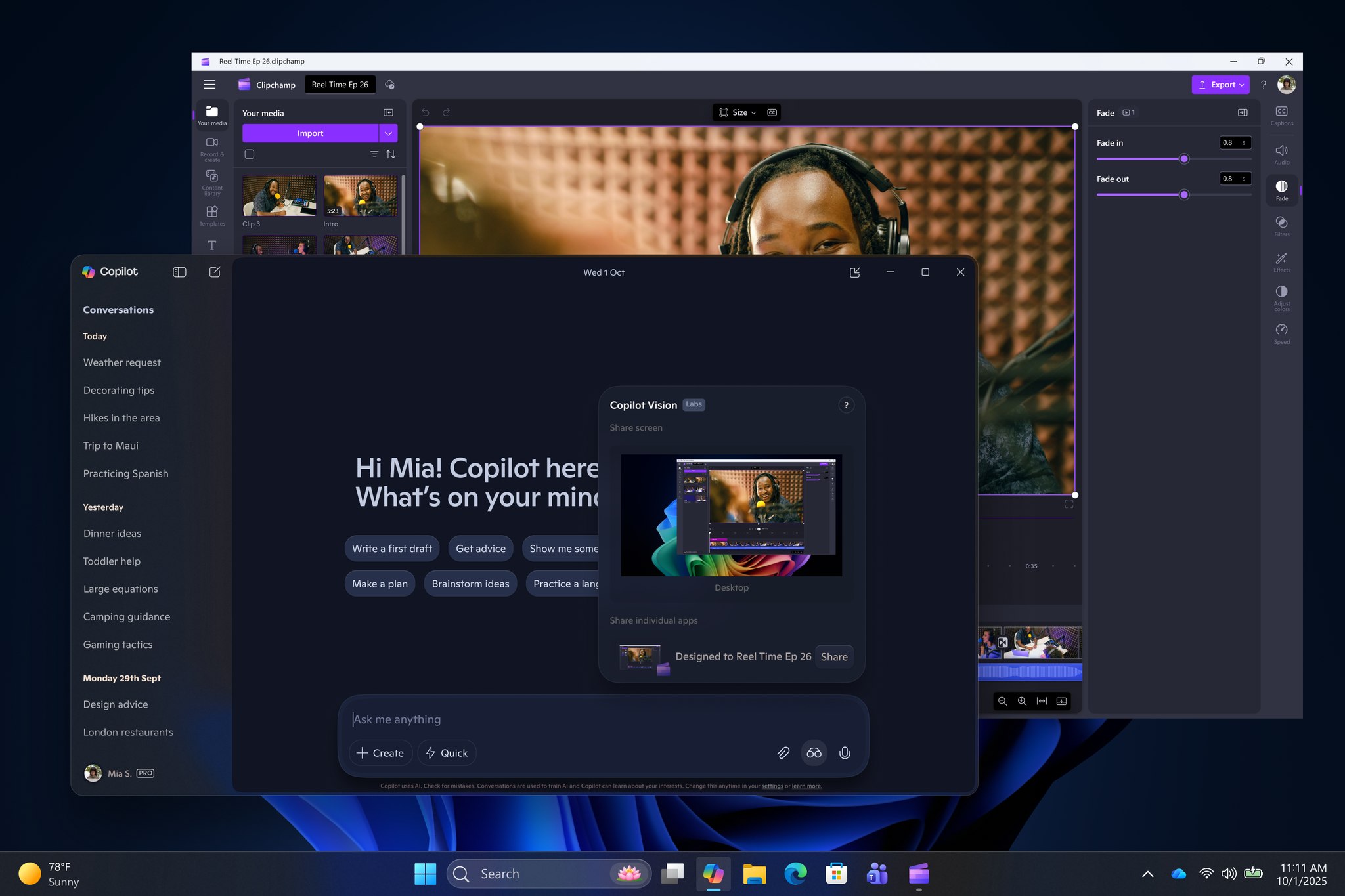Open the weather widget on taskbar
This screenshot has height=896, width=1345.
point(49,874)
